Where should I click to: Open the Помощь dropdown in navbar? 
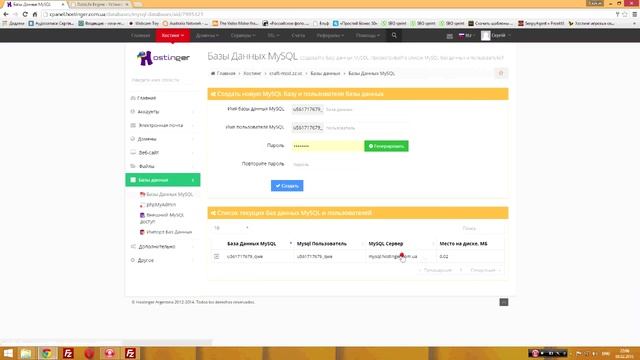tap(367, 36)
